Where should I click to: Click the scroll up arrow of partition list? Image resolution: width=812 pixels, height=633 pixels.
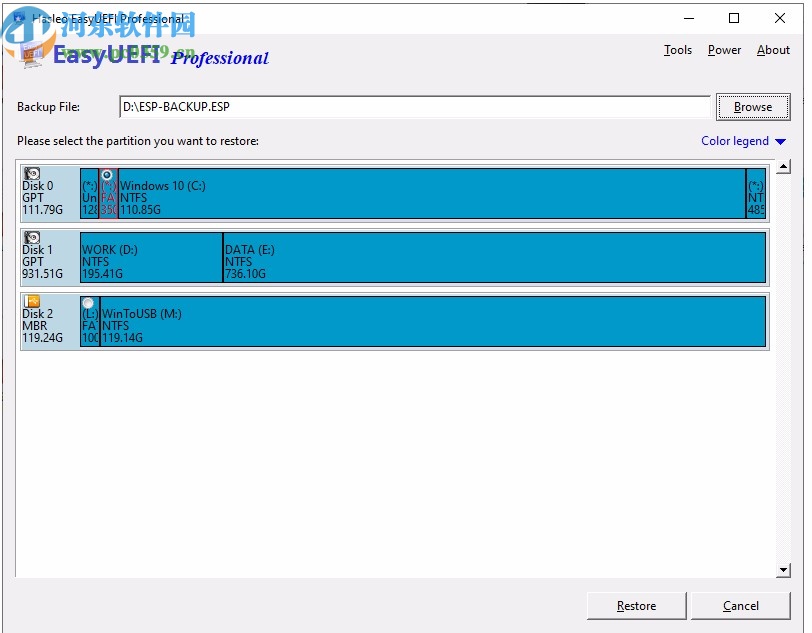coord(784,167)
